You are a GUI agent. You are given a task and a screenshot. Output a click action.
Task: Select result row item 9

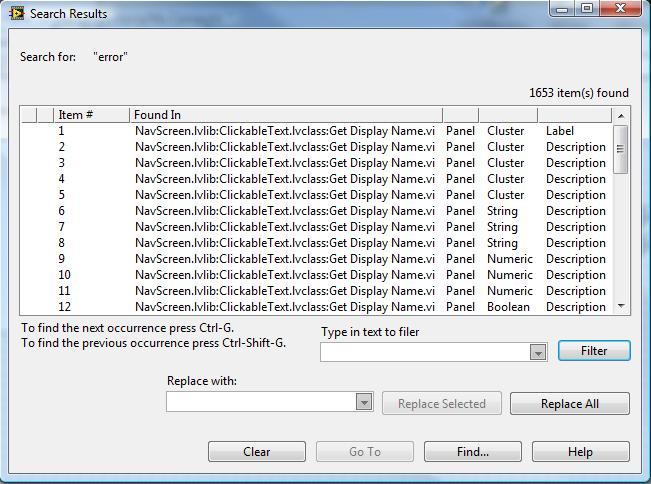pyautogui.click(x=316, y=259)
